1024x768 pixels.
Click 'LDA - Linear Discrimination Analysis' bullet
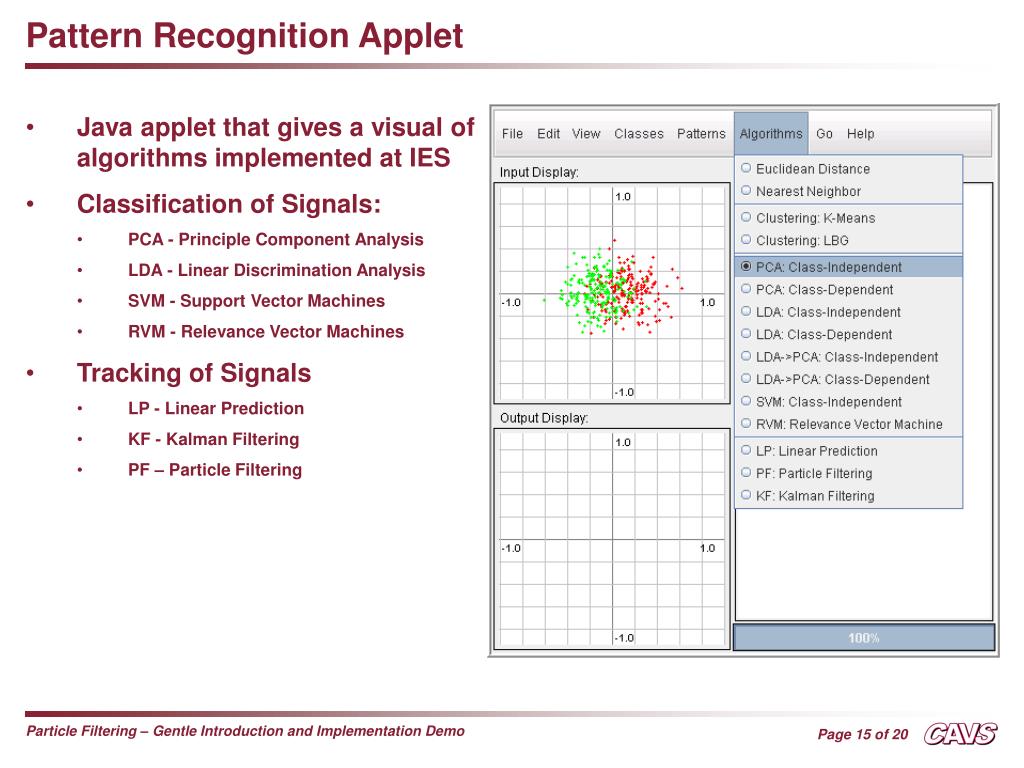[x=276, y=270]
